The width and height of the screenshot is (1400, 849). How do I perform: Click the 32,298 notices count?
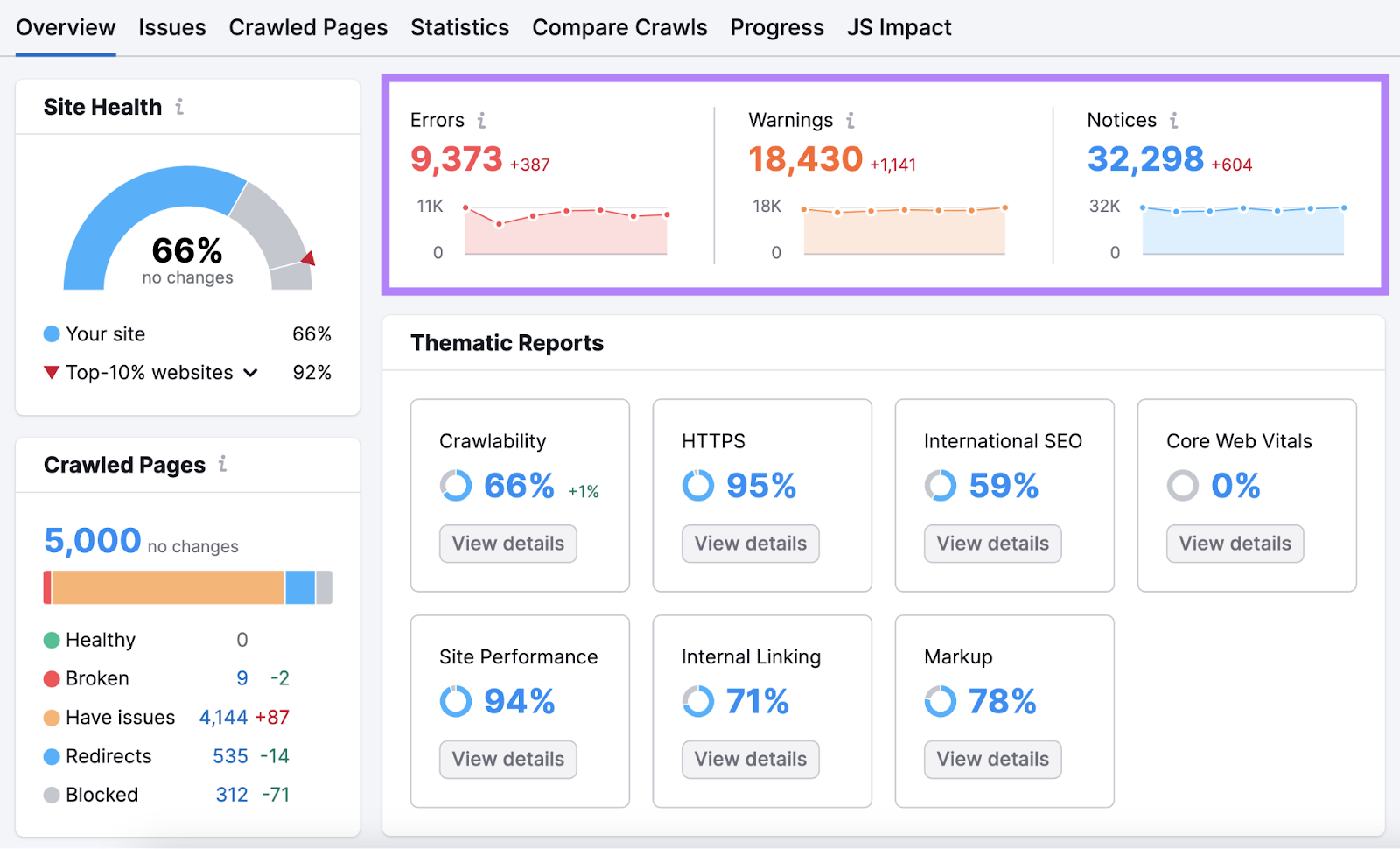(x=1145, y=159)
